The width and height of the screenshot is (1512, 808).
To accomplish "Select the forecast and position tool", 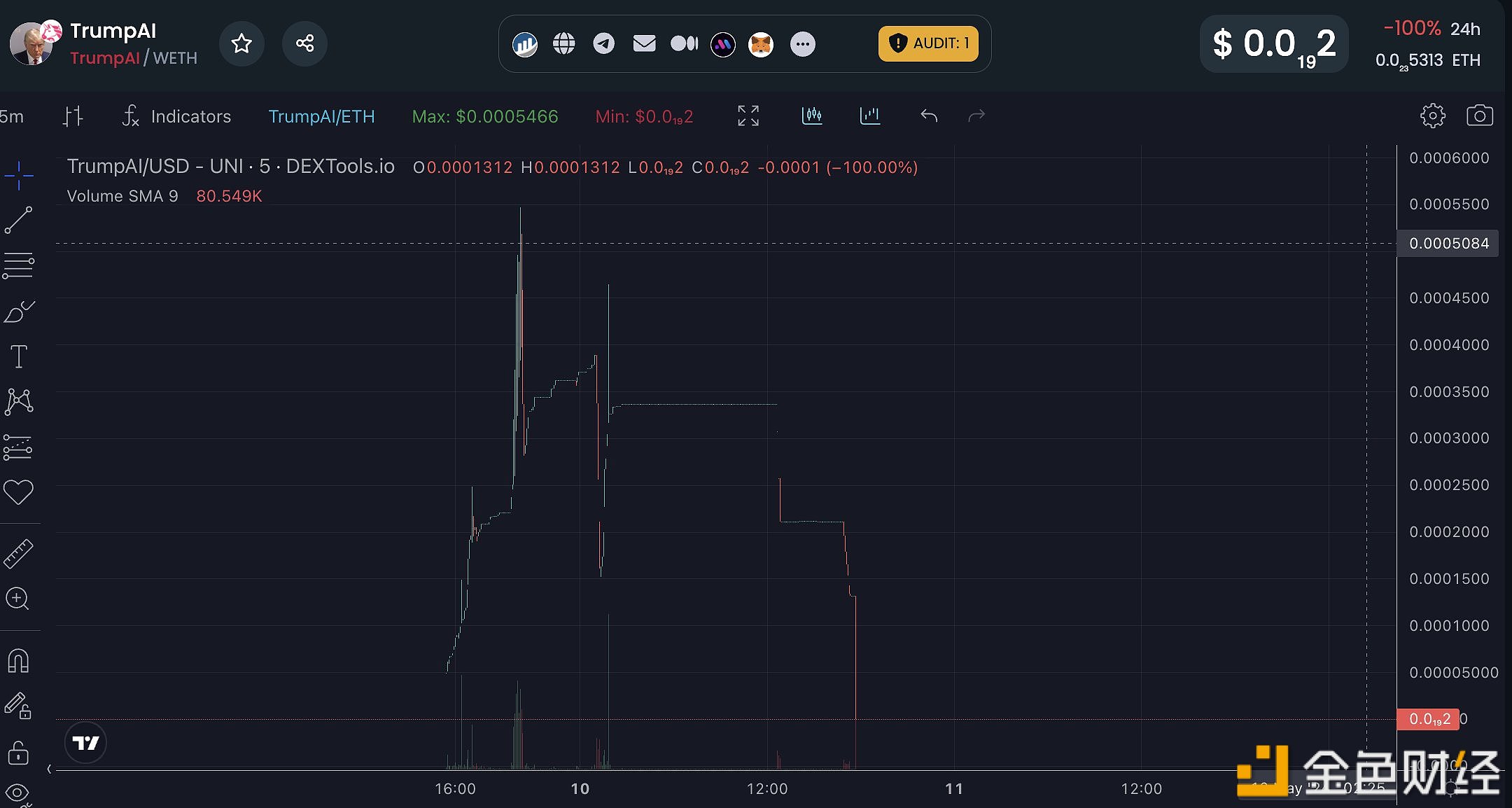I will coord(18,447).
